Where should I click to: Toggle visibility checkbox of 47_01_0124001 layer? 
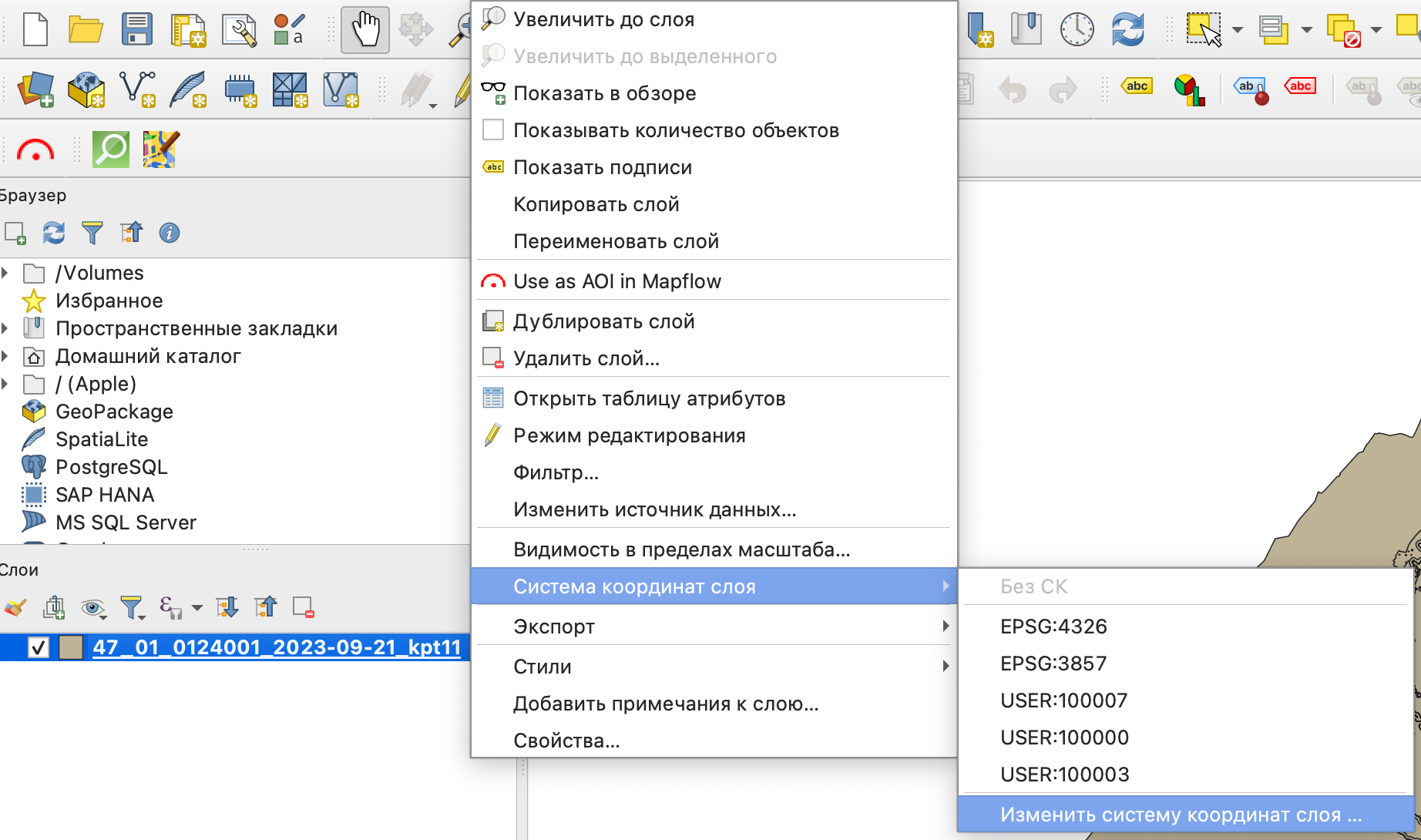tap(38, 647)
